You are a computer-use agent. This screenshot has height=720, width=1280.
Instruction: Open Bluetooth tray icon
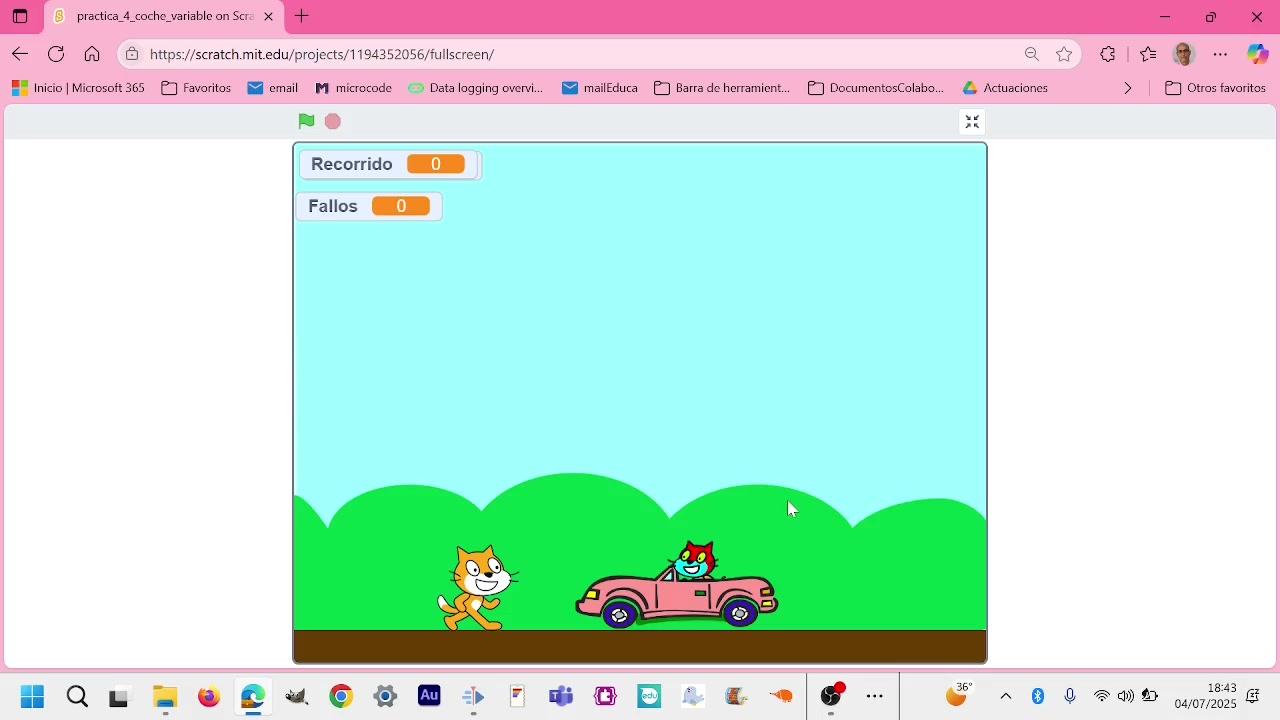click(1038, 696)
